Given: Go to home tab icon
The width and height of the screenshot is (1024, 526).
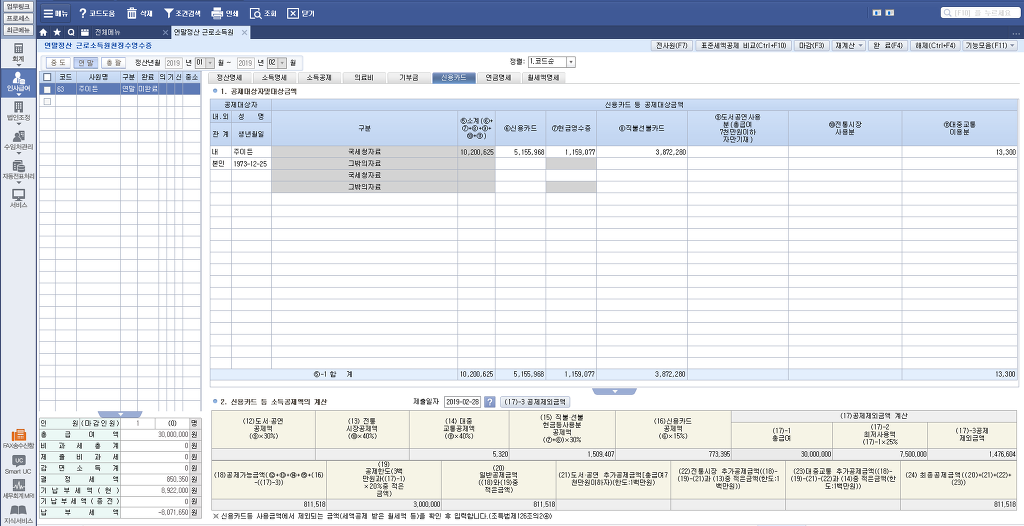Looking at the screenshot, I should pyautogui.click(x=44, y=32).
